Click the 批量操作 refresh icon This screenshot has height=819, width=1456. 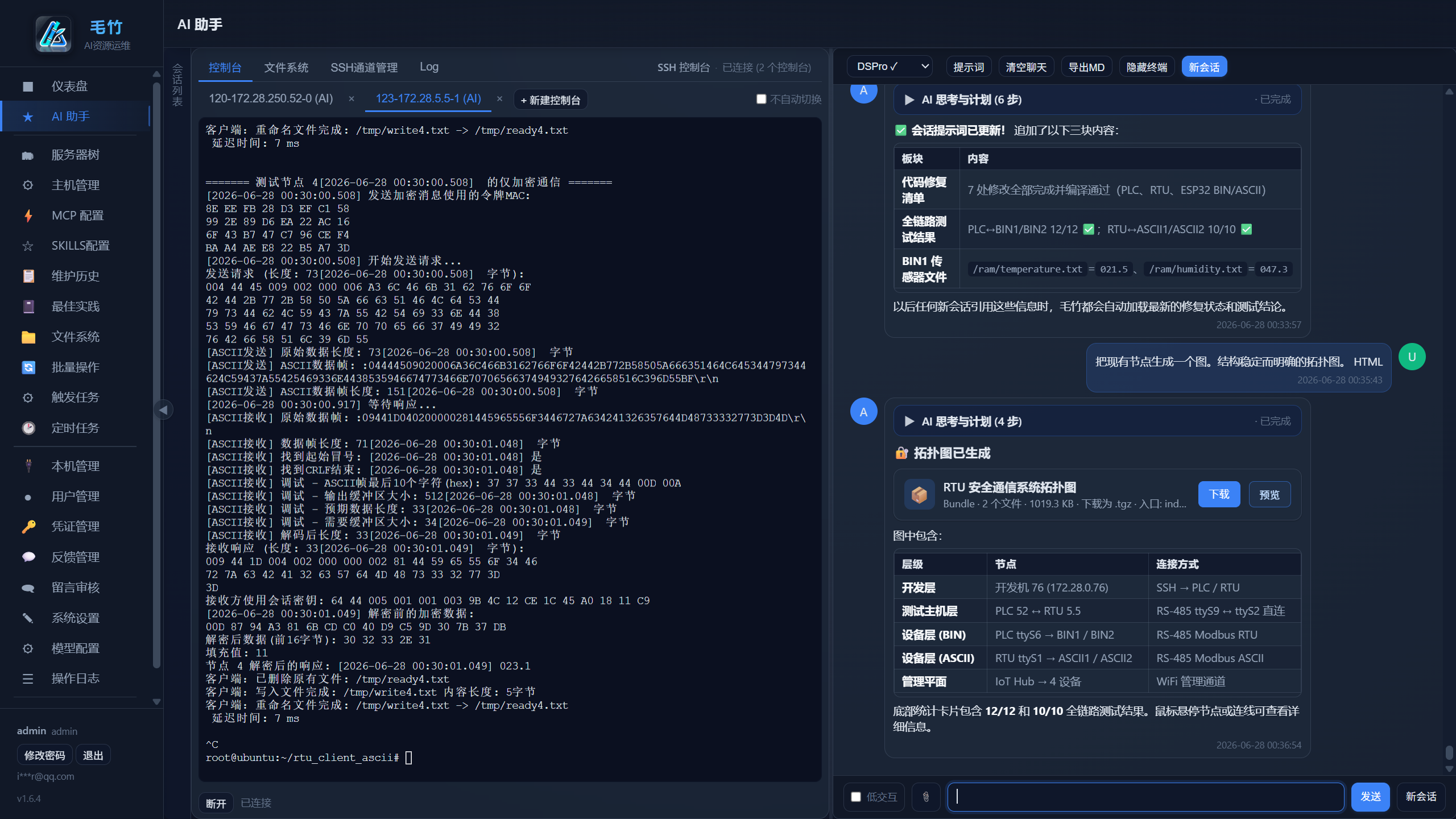[28, 367]
